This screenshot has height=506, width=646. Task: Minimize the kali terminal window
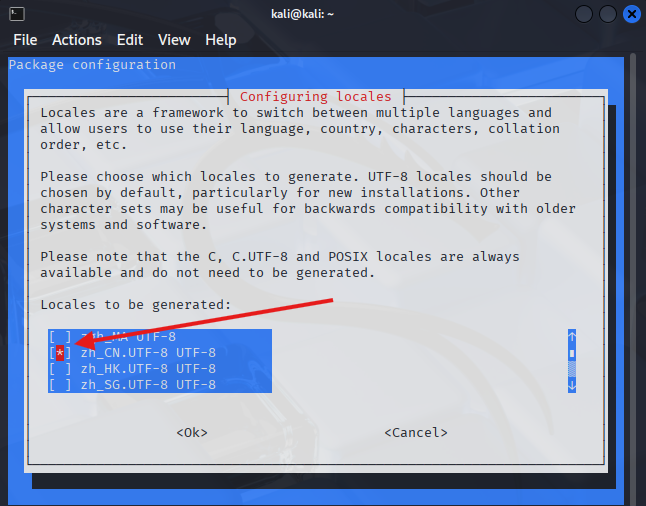[585, 14]
